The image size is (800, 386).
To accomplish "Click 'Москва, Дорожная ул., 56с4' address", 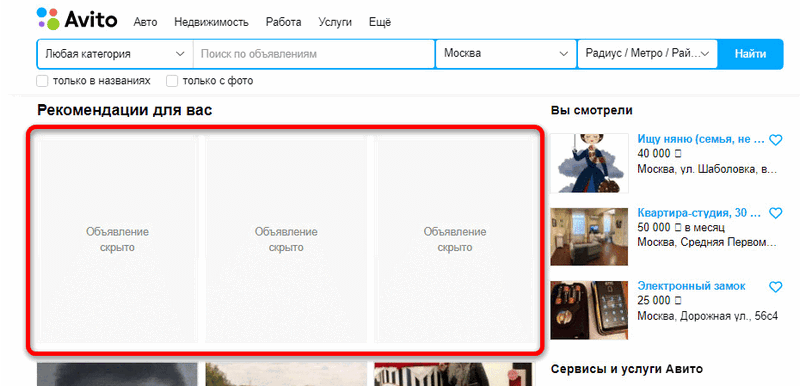I will pos(708,316).
